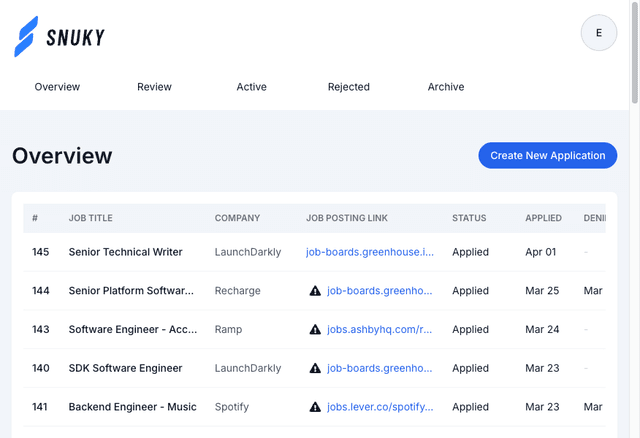Screen dimensions: 640x438
Task: Select Senior Technical Writer row title
Action: point(125,252)
